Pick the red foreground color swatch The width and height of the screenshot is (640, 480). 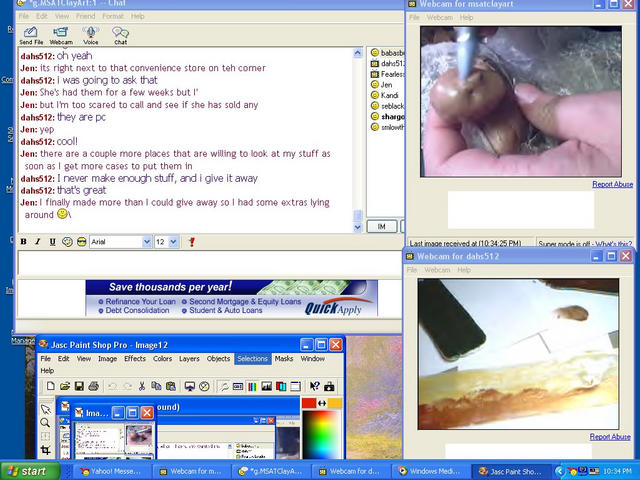309,403
